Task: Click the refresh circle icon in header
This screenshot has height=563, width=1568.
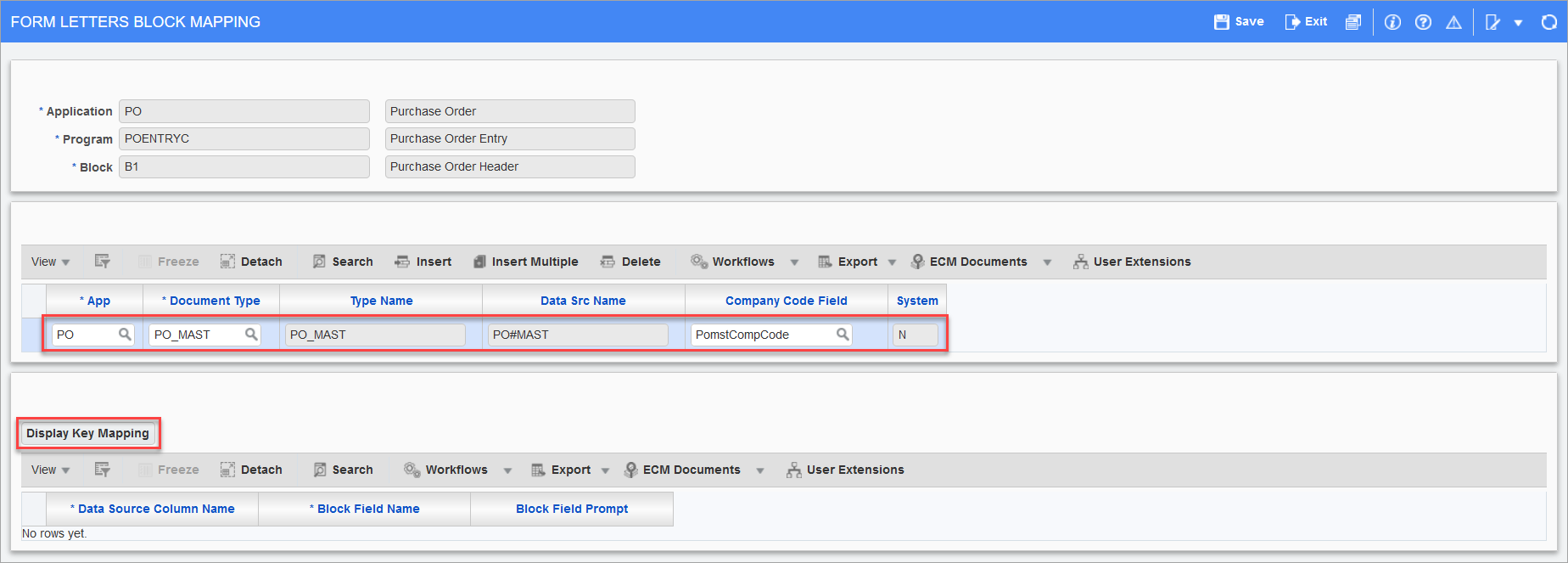Action: pos(1548,22)
